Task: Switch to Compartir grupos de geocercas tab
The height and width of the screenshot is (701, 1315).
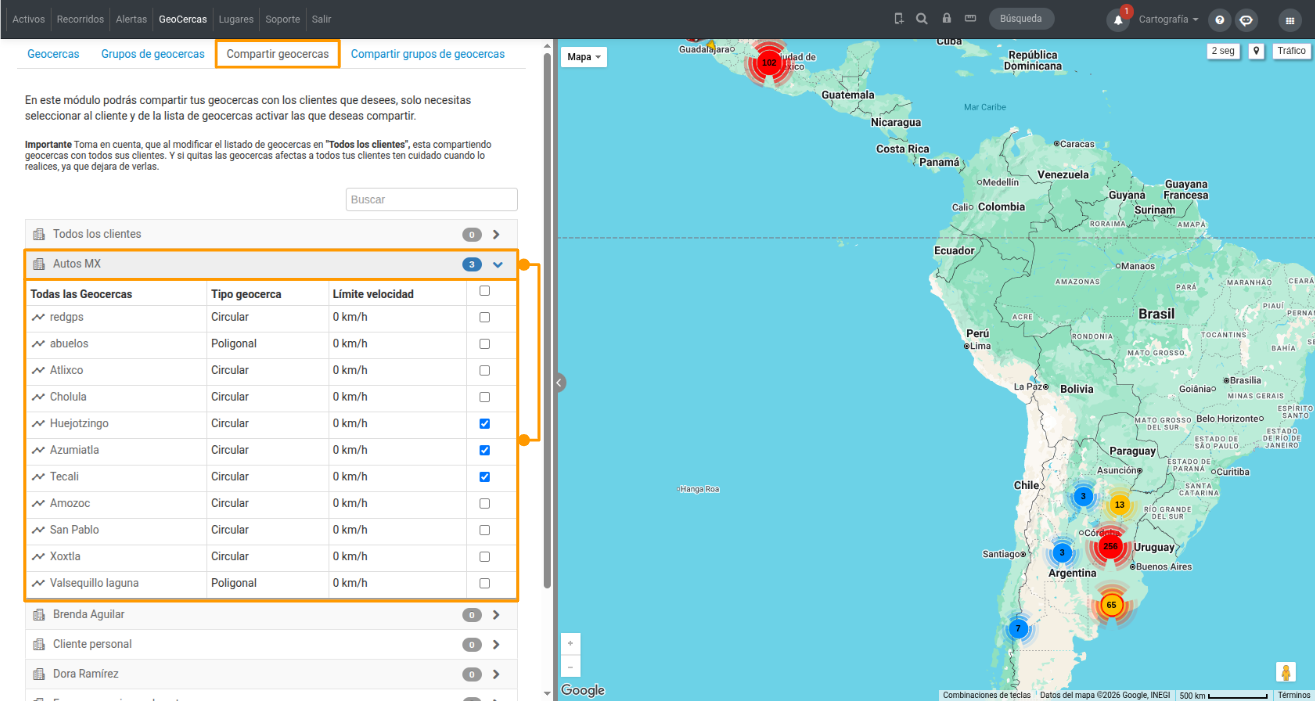Action: (428, 54)
